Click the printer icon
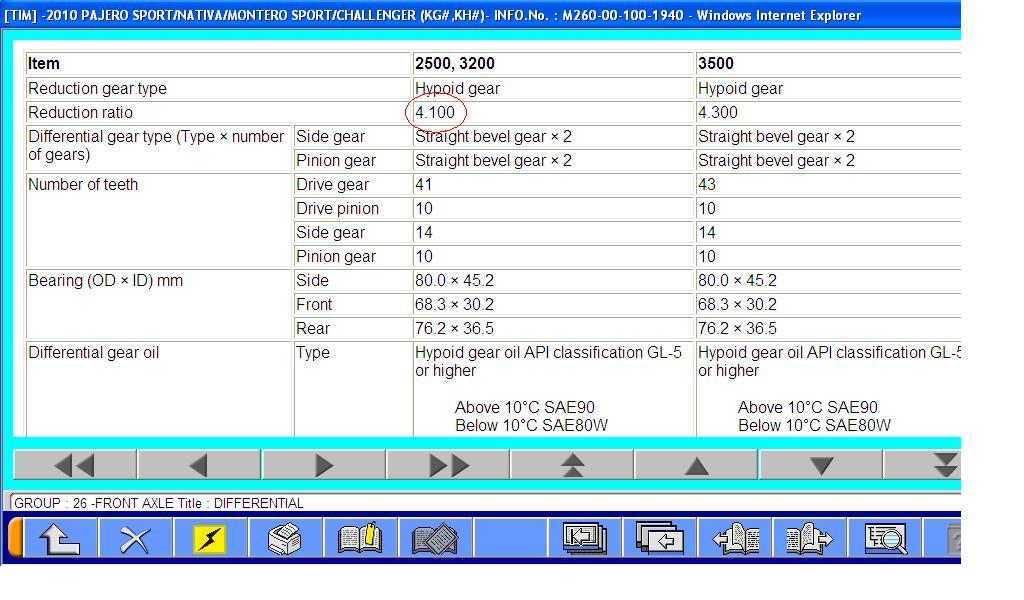 pos(285,540)
